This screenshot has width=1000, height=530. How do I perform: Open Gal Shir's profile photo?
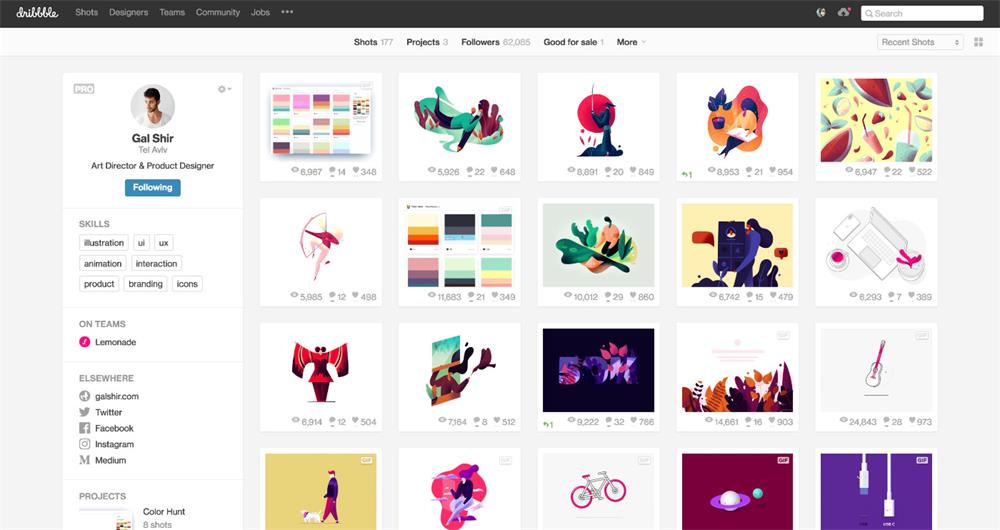152,106
